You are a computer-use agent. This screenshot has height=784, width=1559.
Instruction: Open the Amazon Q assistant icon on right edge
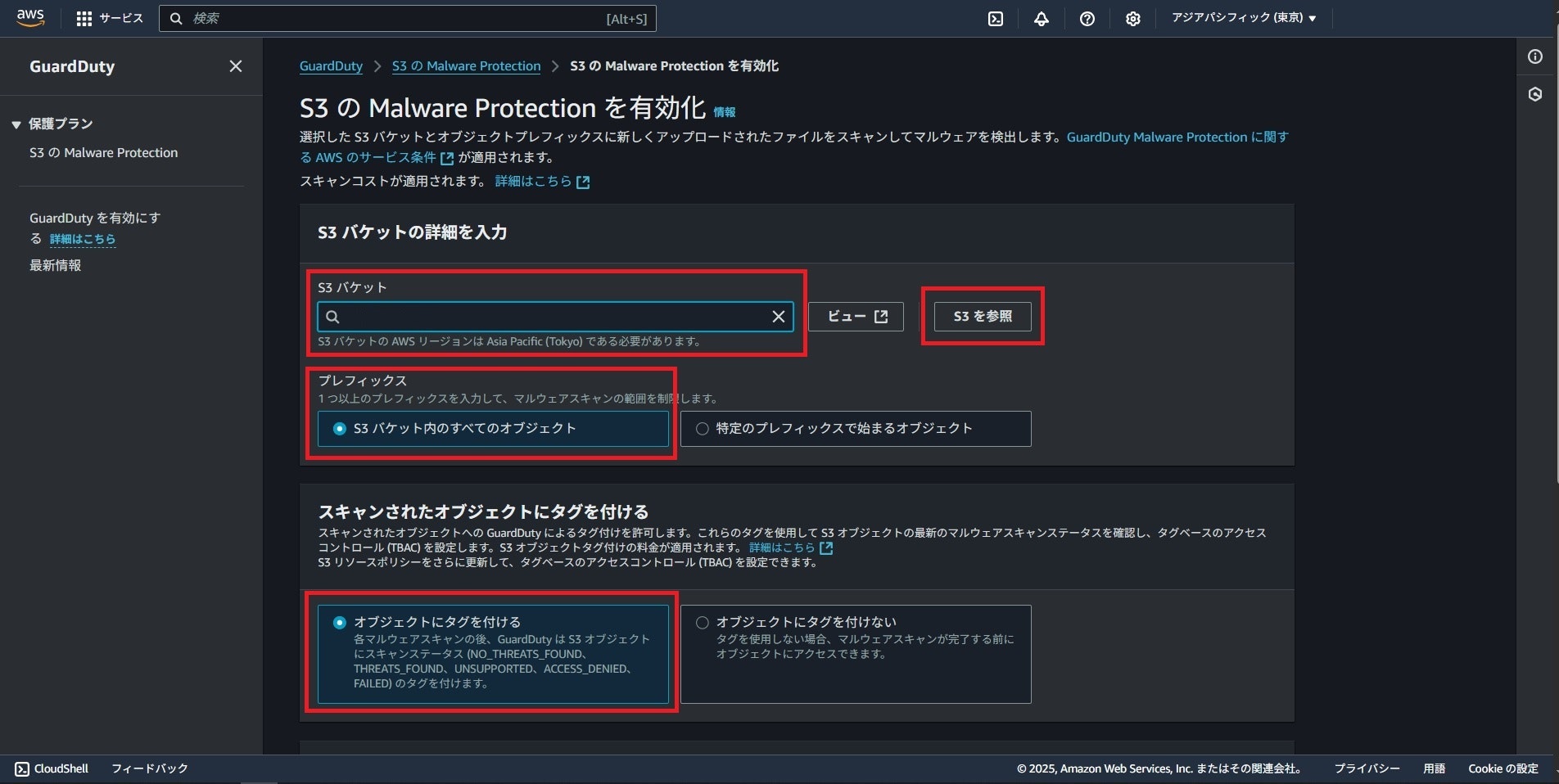(x=1535, y=94)
